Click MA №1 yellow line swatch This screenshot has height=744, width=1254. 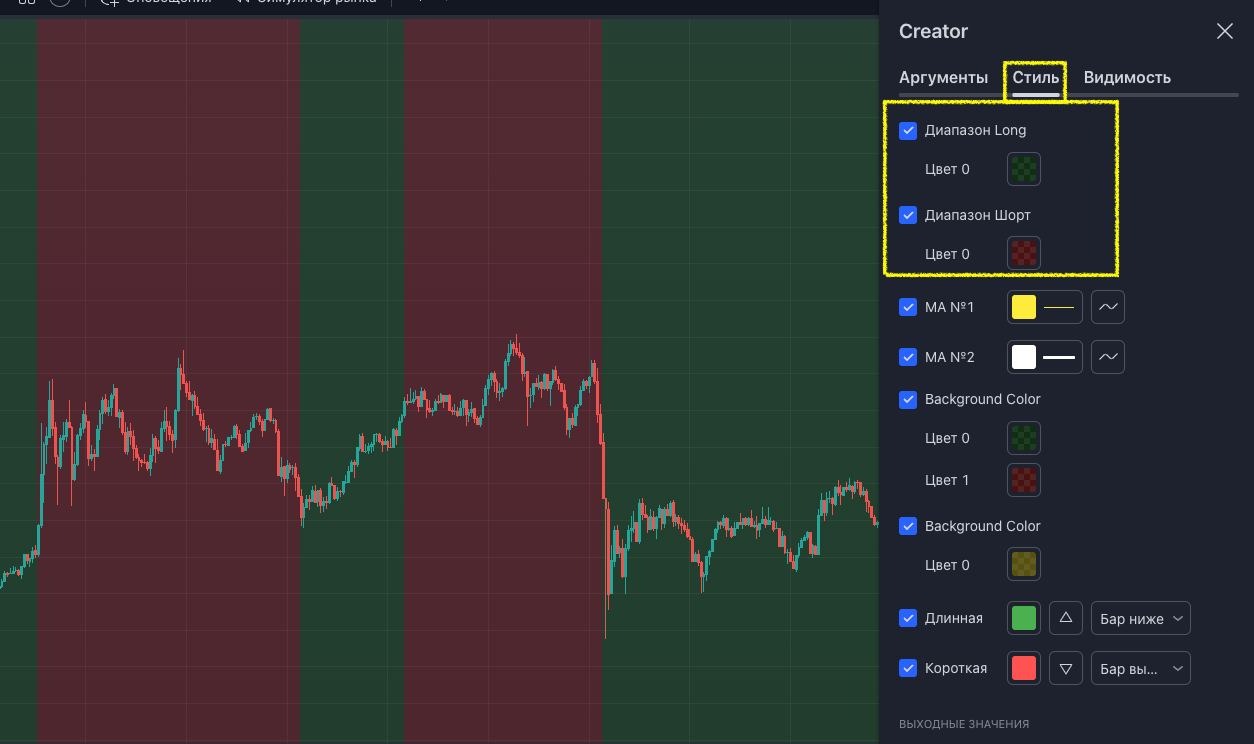[1044, 307]
